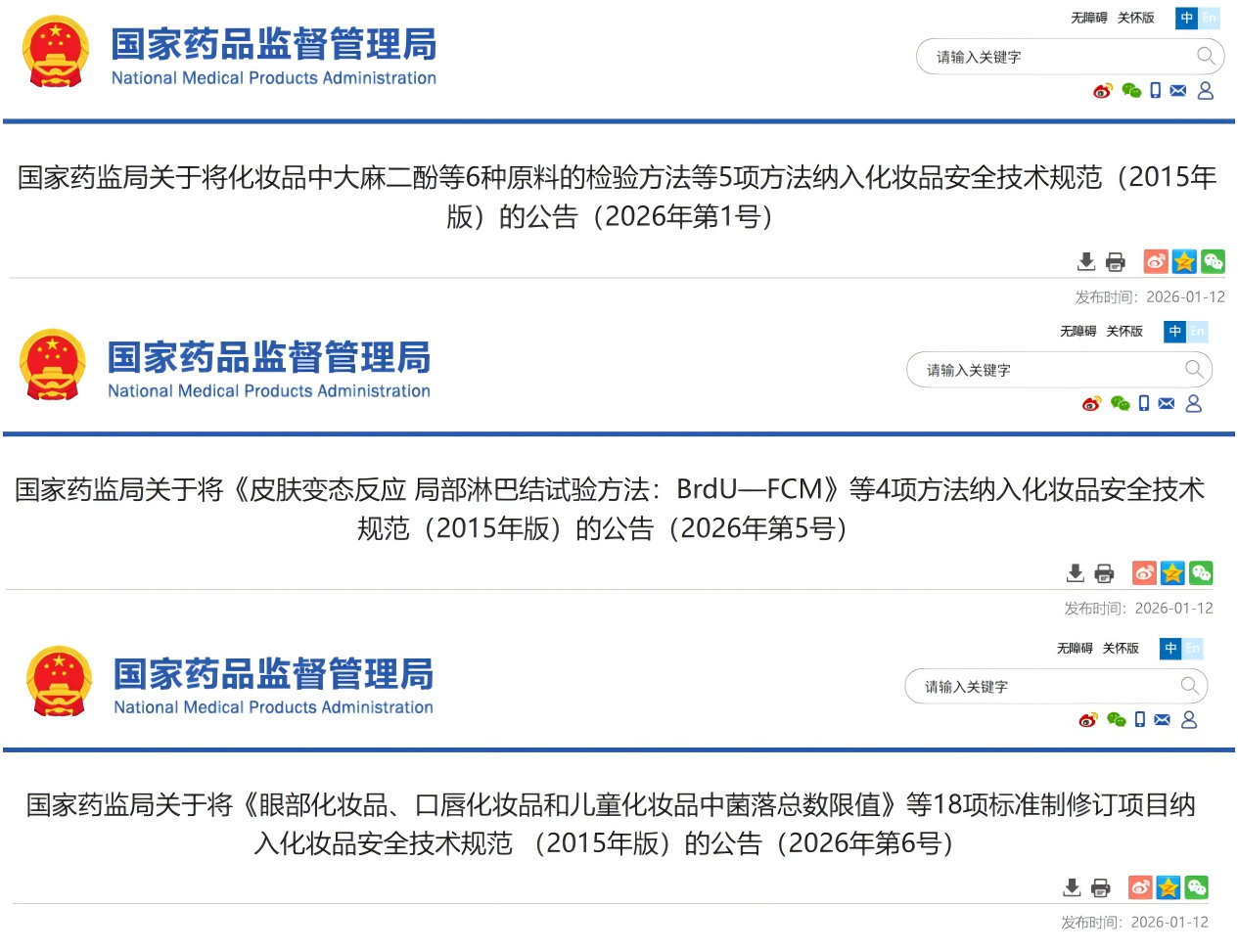Share 2026年第1号 announcement to WeChat
Screen dimensions: 1238x952
[1213, 261]
